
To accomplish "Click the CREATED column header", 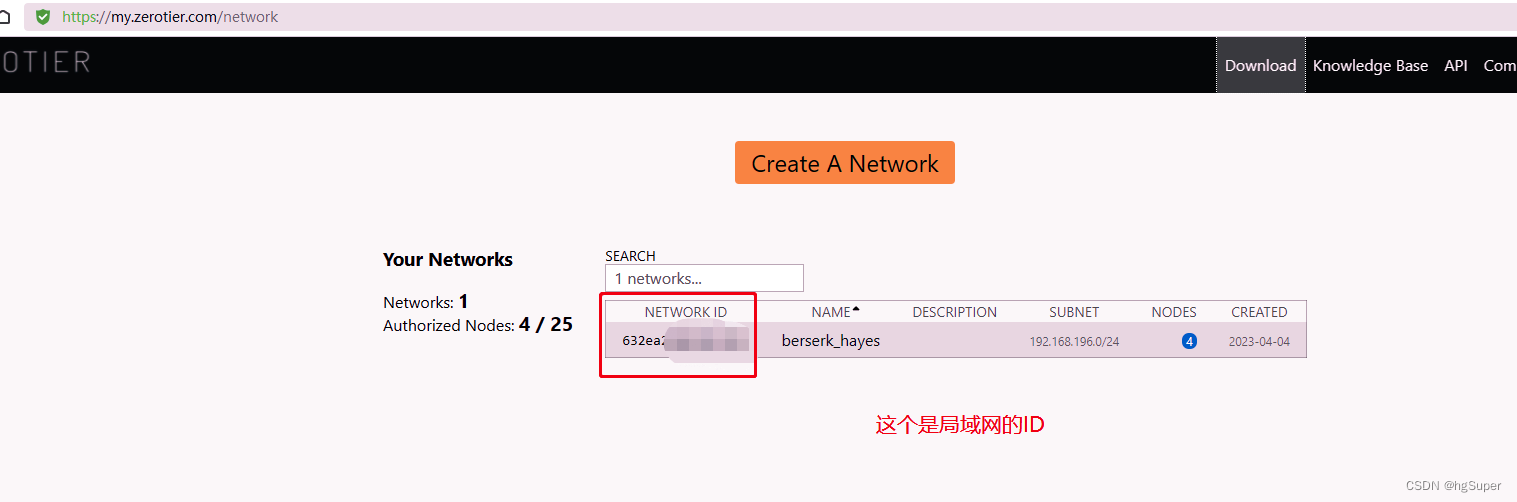I will [x=1259, y=312].
